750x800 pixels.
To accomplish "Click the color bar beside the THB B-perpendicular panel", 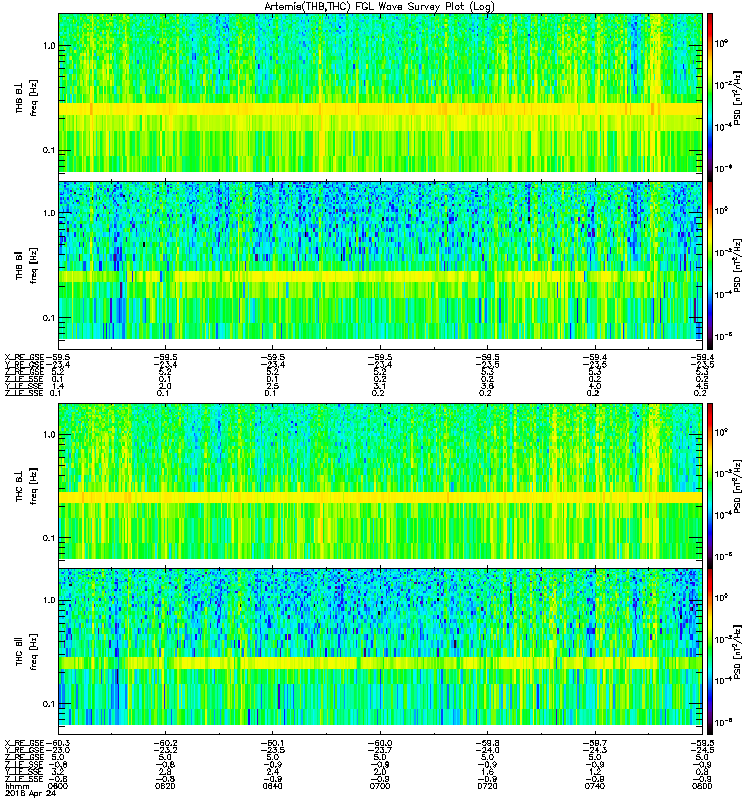I will (710, 97).
